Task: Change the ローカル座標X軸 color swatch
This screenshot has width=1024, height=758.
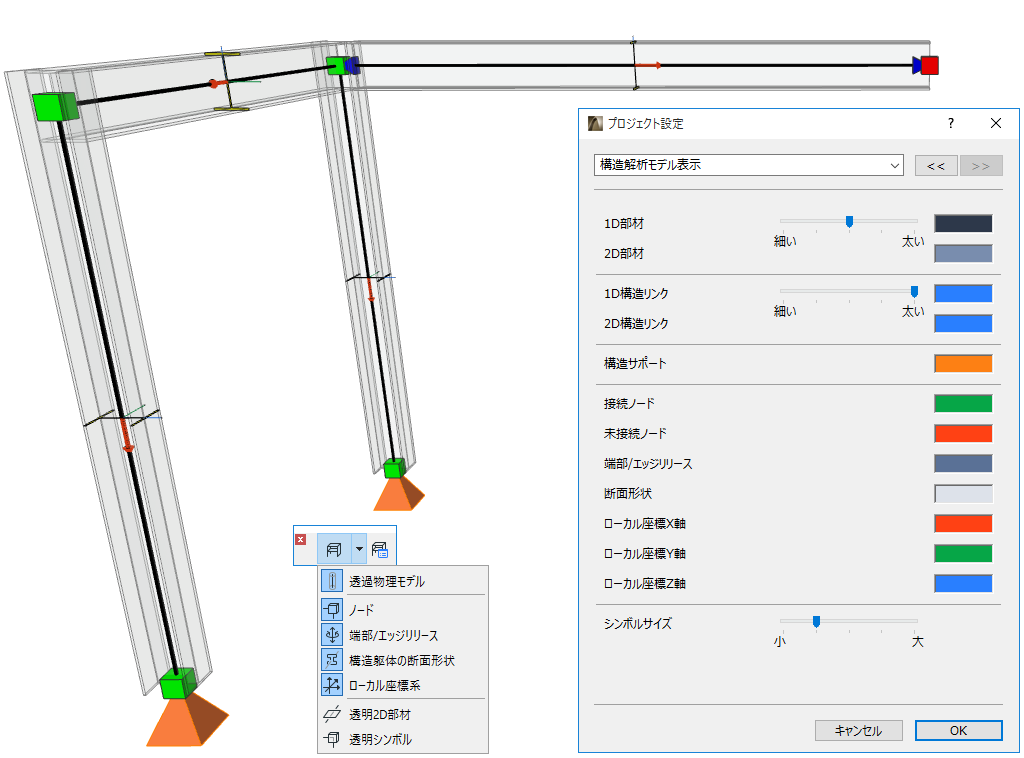Action: [963, 524]
